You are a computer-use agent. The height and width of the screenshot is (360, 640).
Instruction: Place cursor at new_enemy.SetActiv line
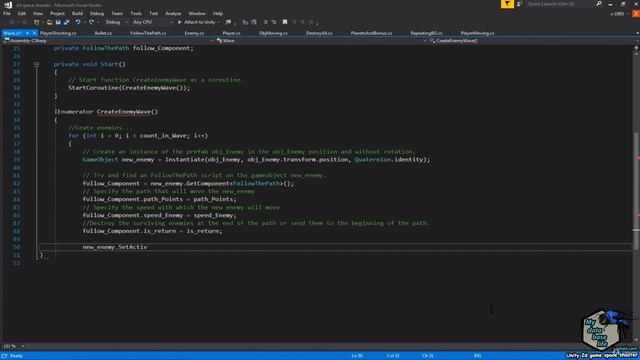coord(336,247)
